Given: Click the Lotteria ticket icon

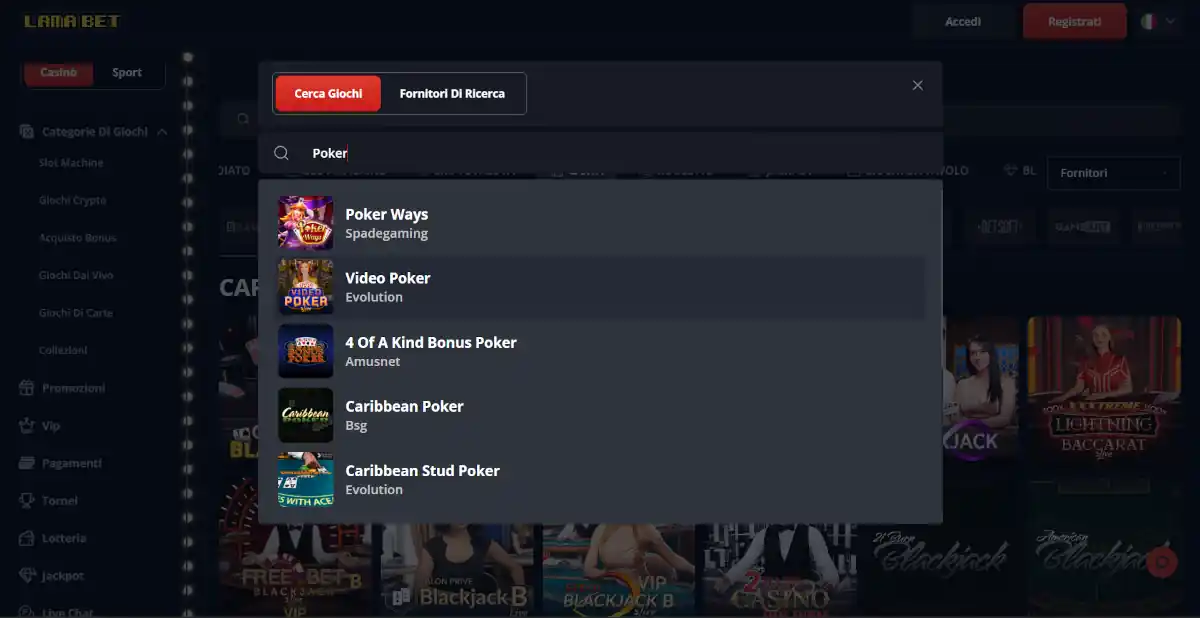Looking at the screenshot, I should (x=27, y=538).
